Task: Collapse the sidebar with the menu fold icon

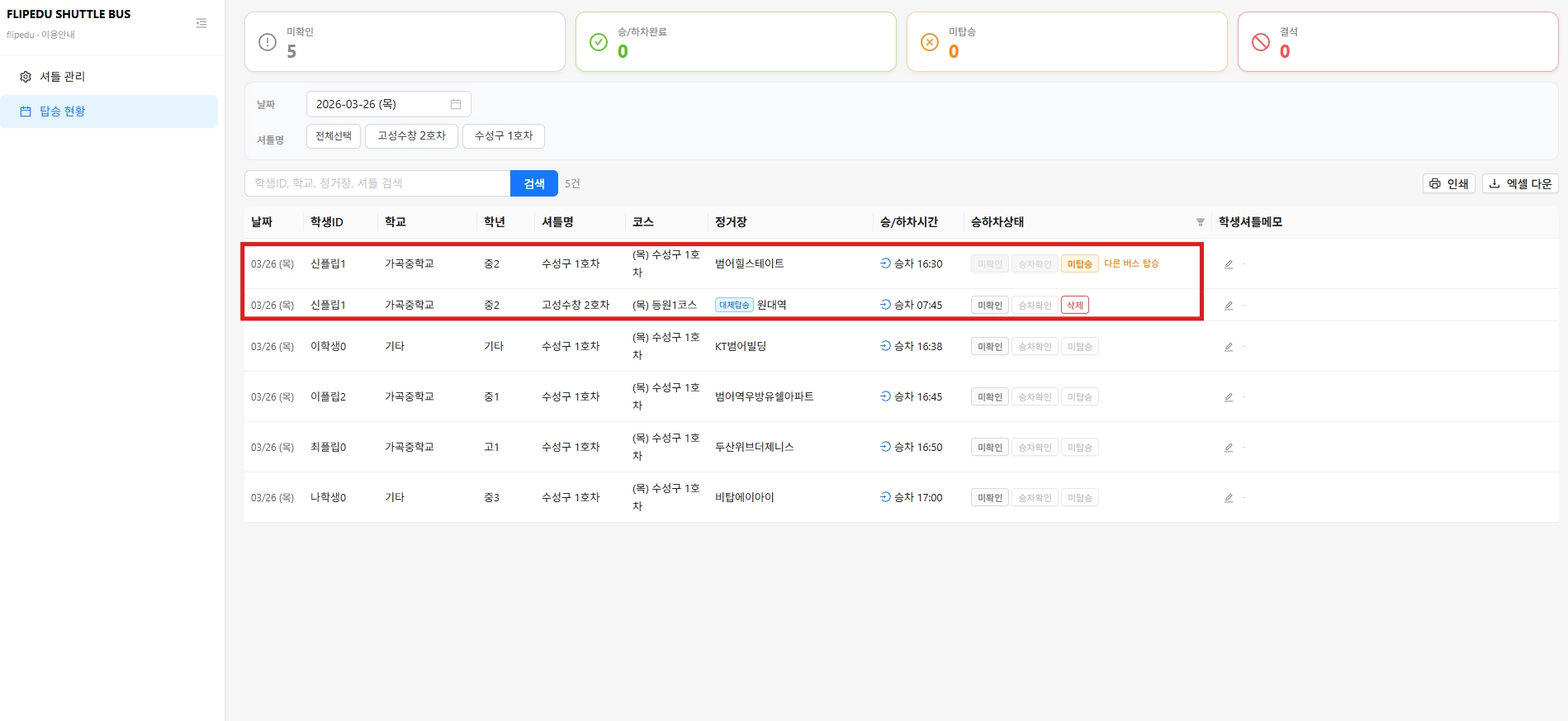Action: [201, 23]
